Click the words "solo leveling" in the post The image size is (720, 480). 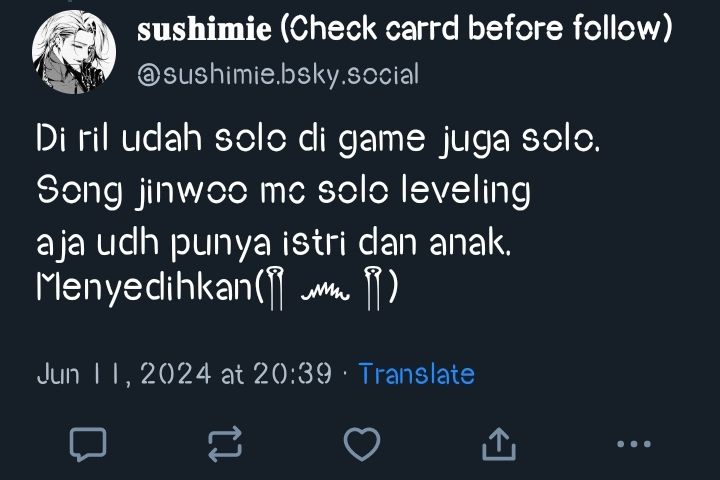424,190
